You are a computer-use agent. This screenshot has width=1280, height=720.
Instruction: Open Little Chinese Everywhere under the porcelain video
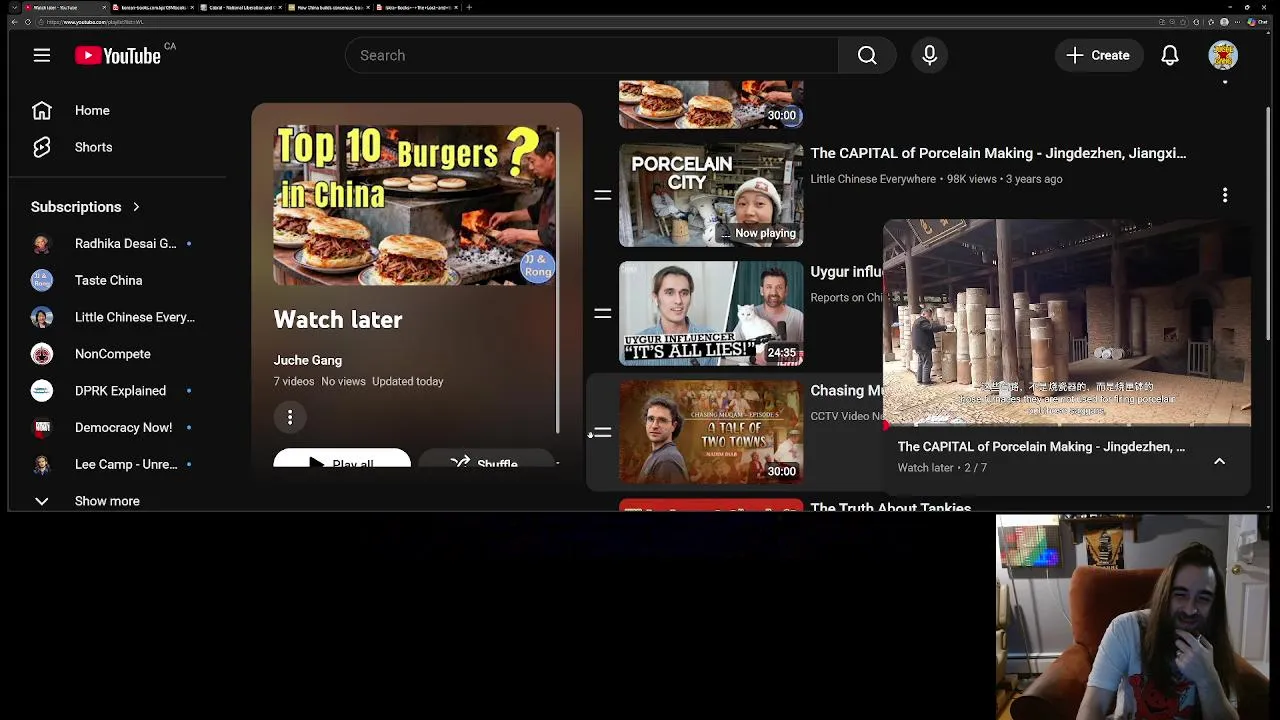(873, 179)
